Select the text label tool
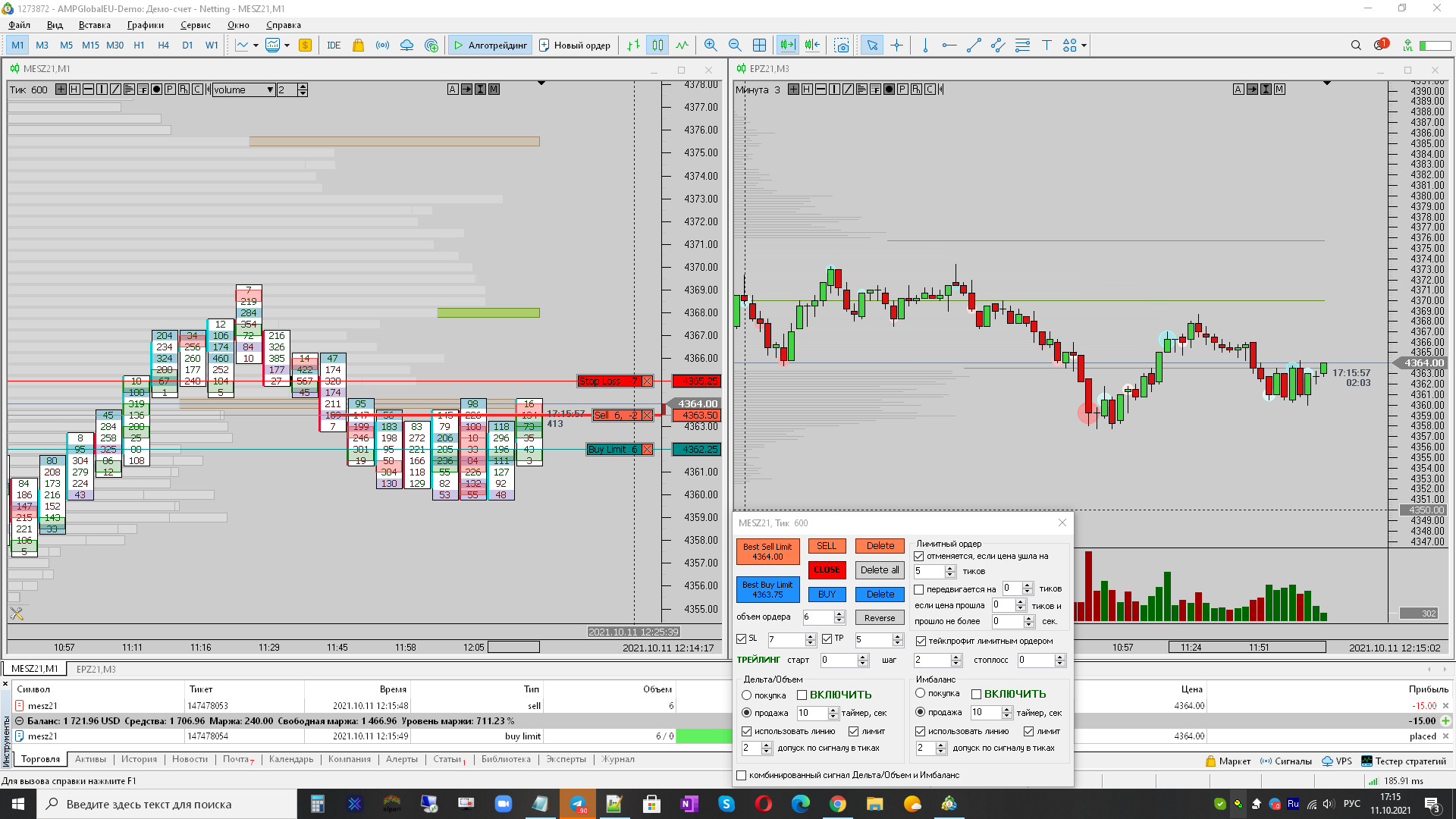 pos(1046,45)
